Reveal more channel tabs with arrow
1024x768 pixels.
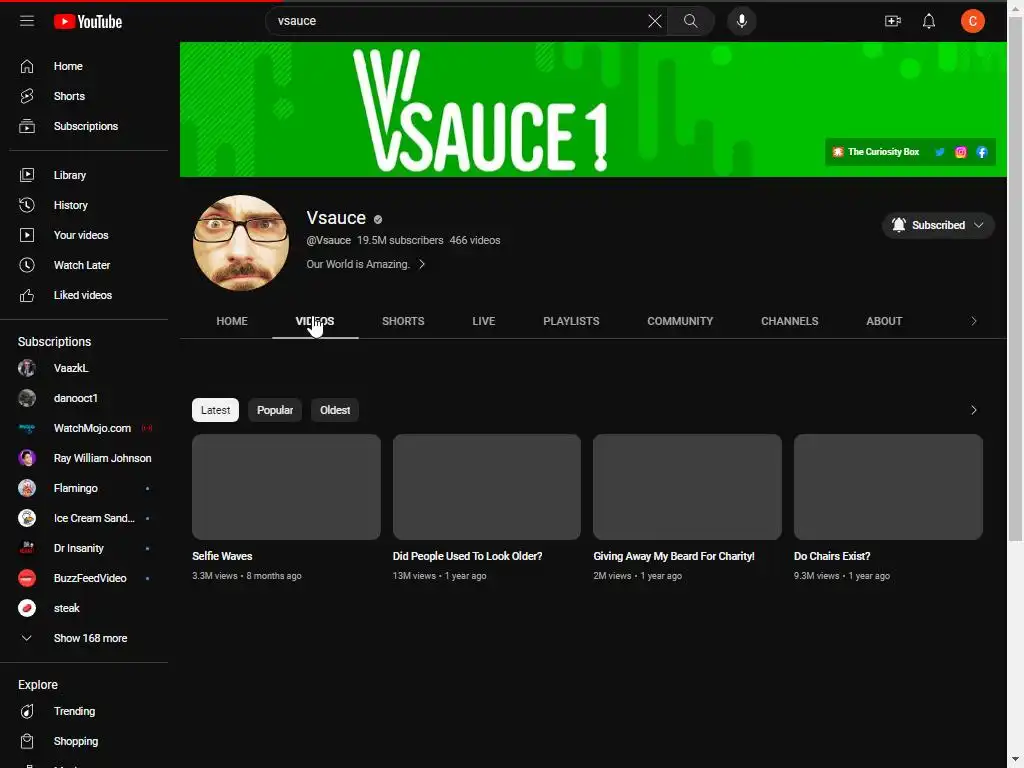coord(974,321)
